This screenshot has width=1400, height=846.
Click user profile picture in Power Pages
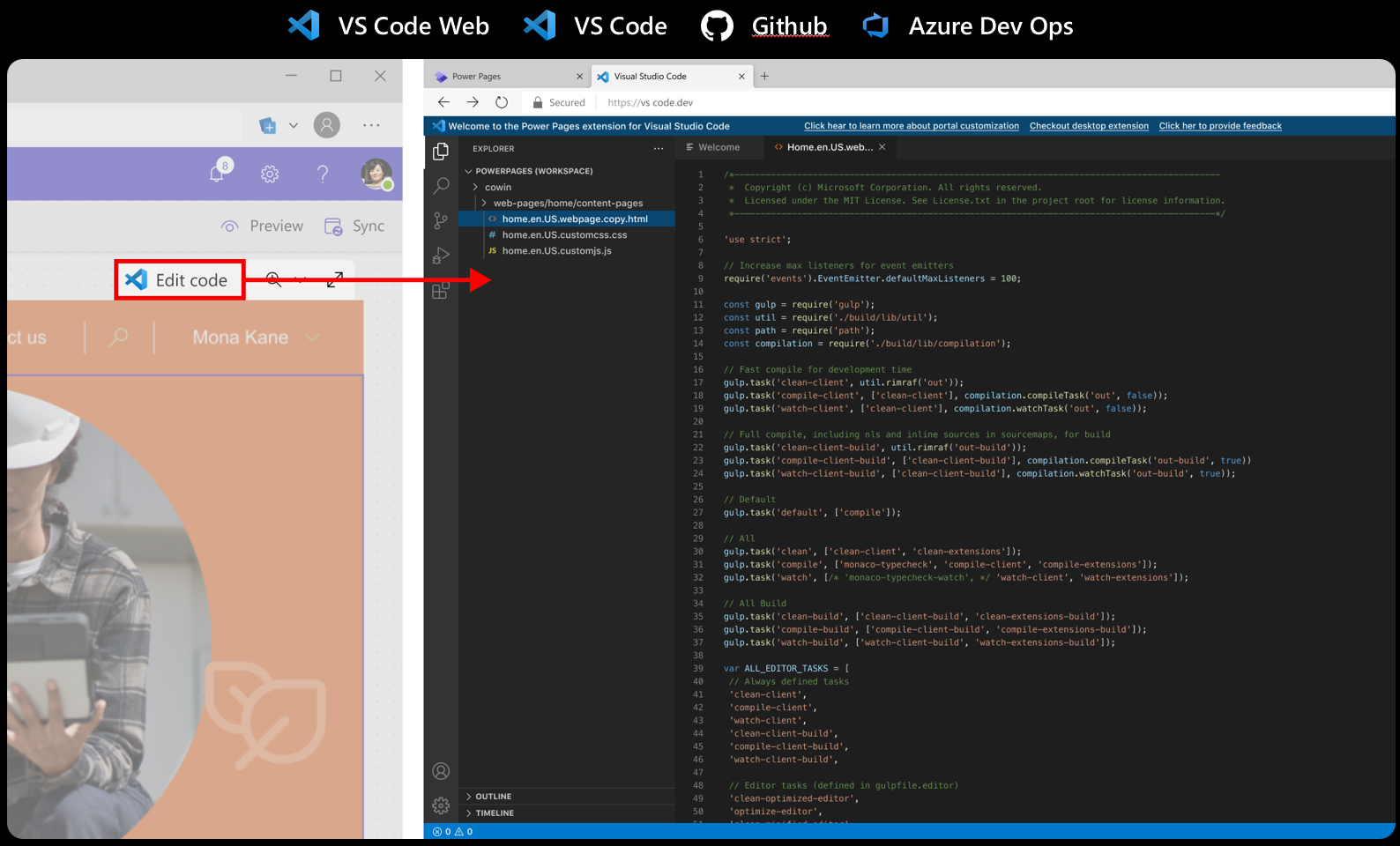[376, 174]
